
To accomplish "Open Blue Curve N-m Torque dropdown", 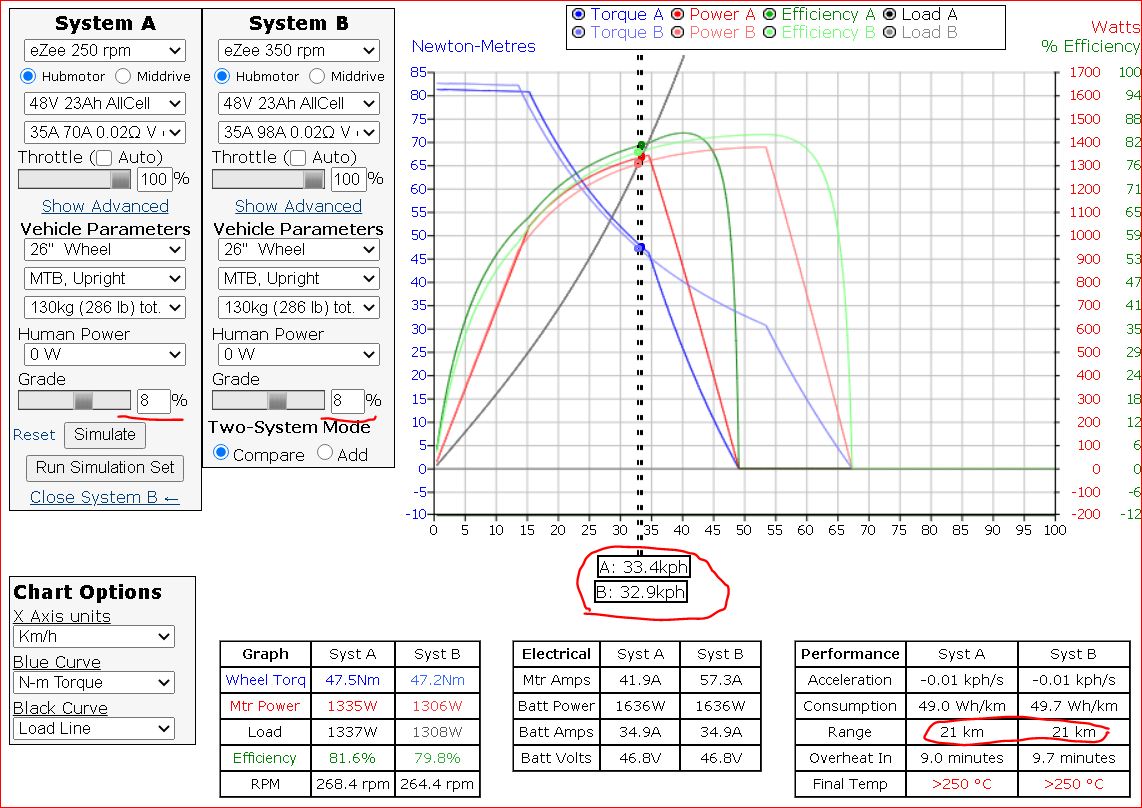I will [93, 683].
